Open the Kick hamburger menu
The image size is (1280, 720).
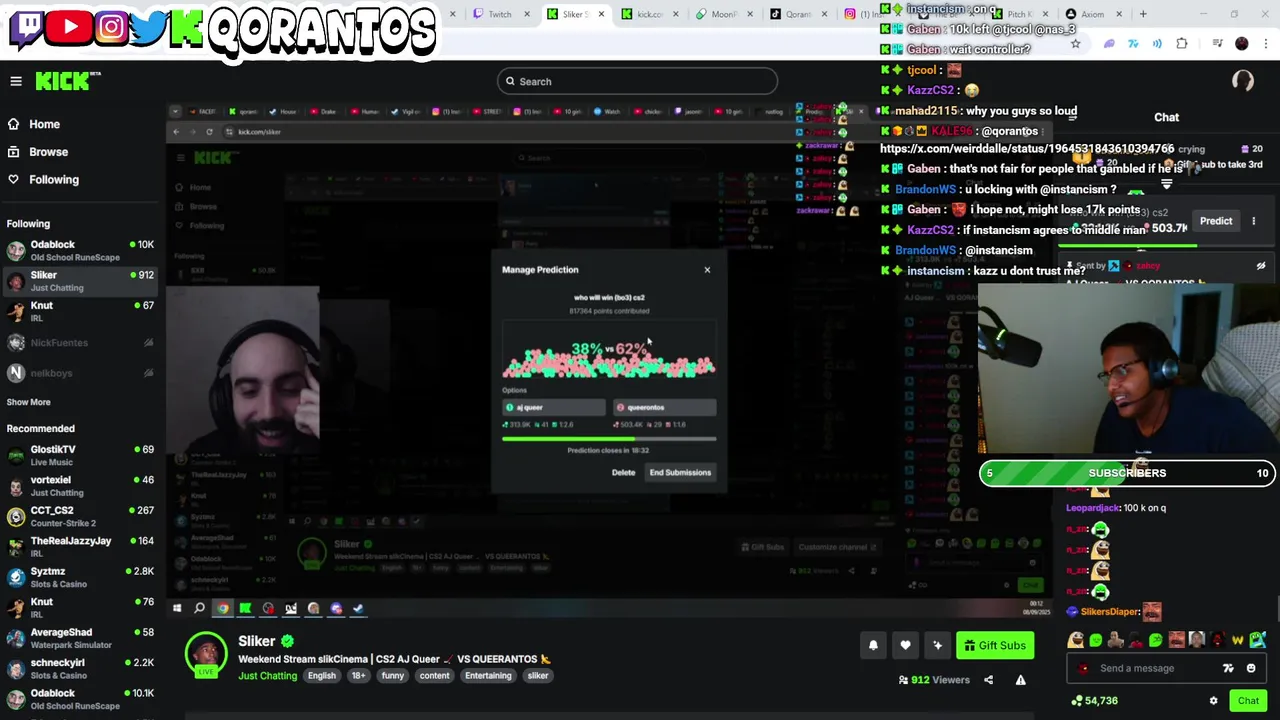pos(16,81)
